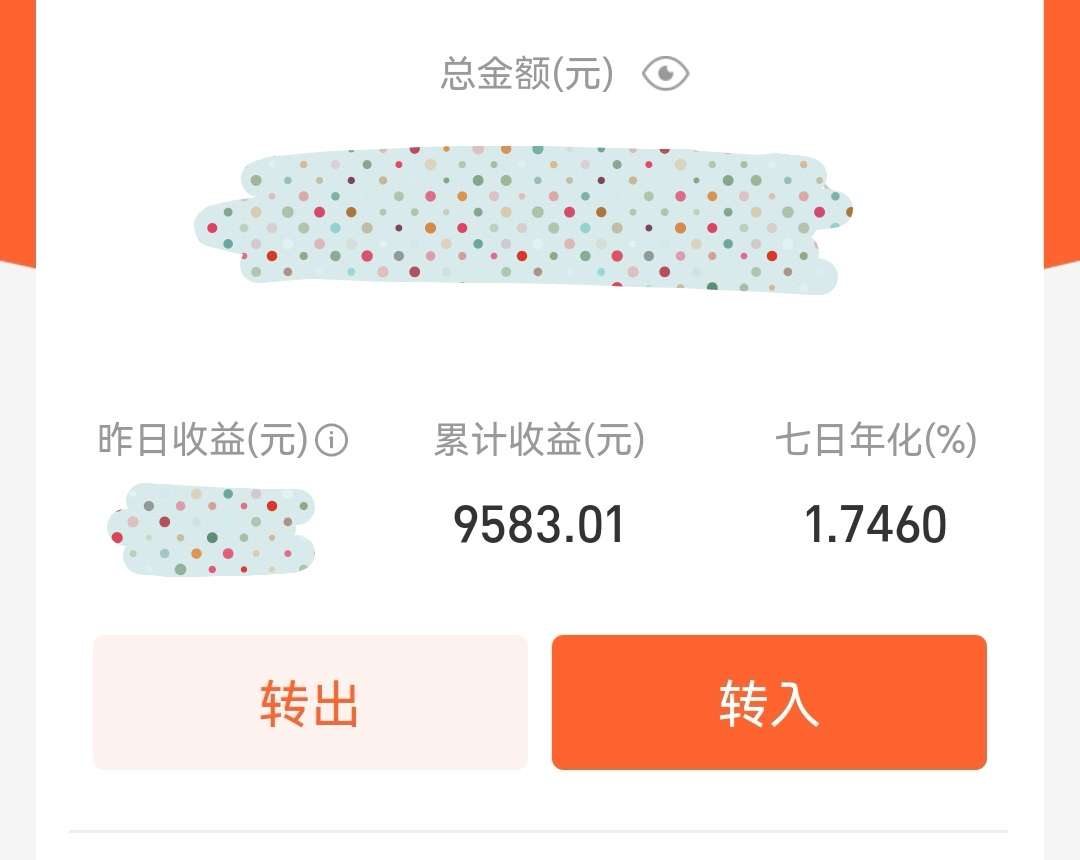Tap the 转出 button
This screenshot has height=860, width=1080.
tap(310, 702)
